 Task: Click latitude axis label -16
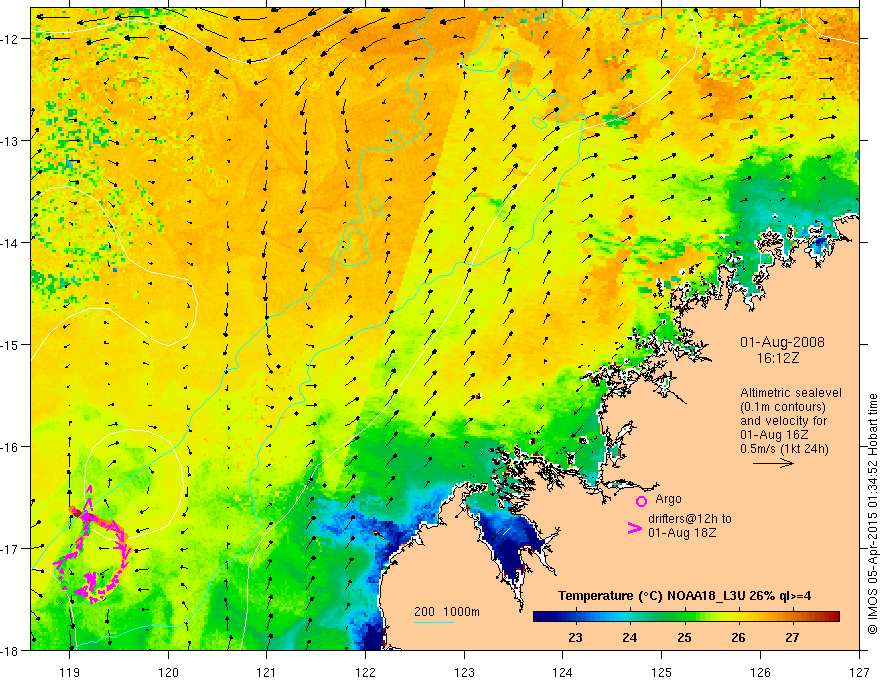point(10,447)
